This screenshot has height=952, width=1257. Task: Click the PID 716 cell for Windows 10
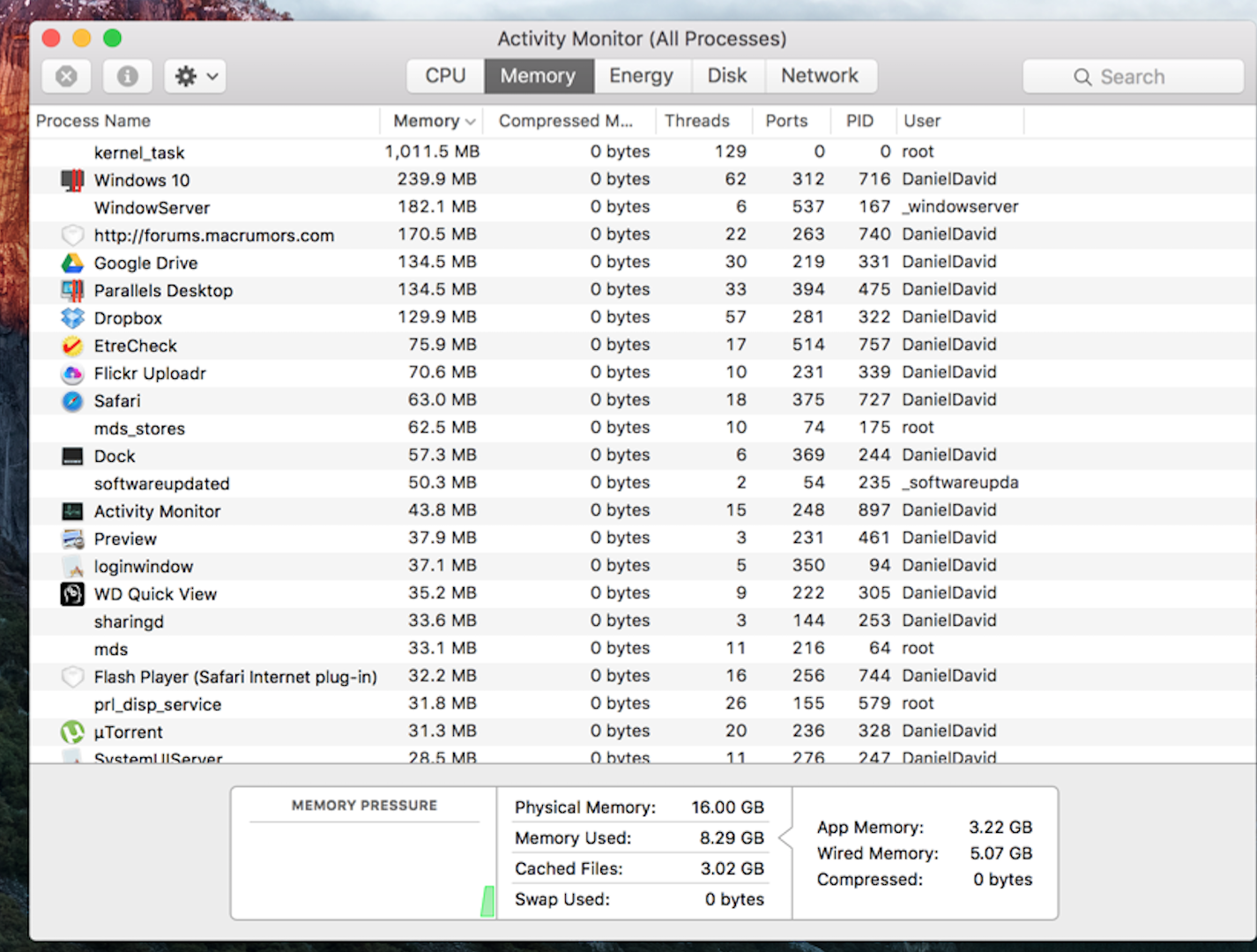[x=874, y=179]
